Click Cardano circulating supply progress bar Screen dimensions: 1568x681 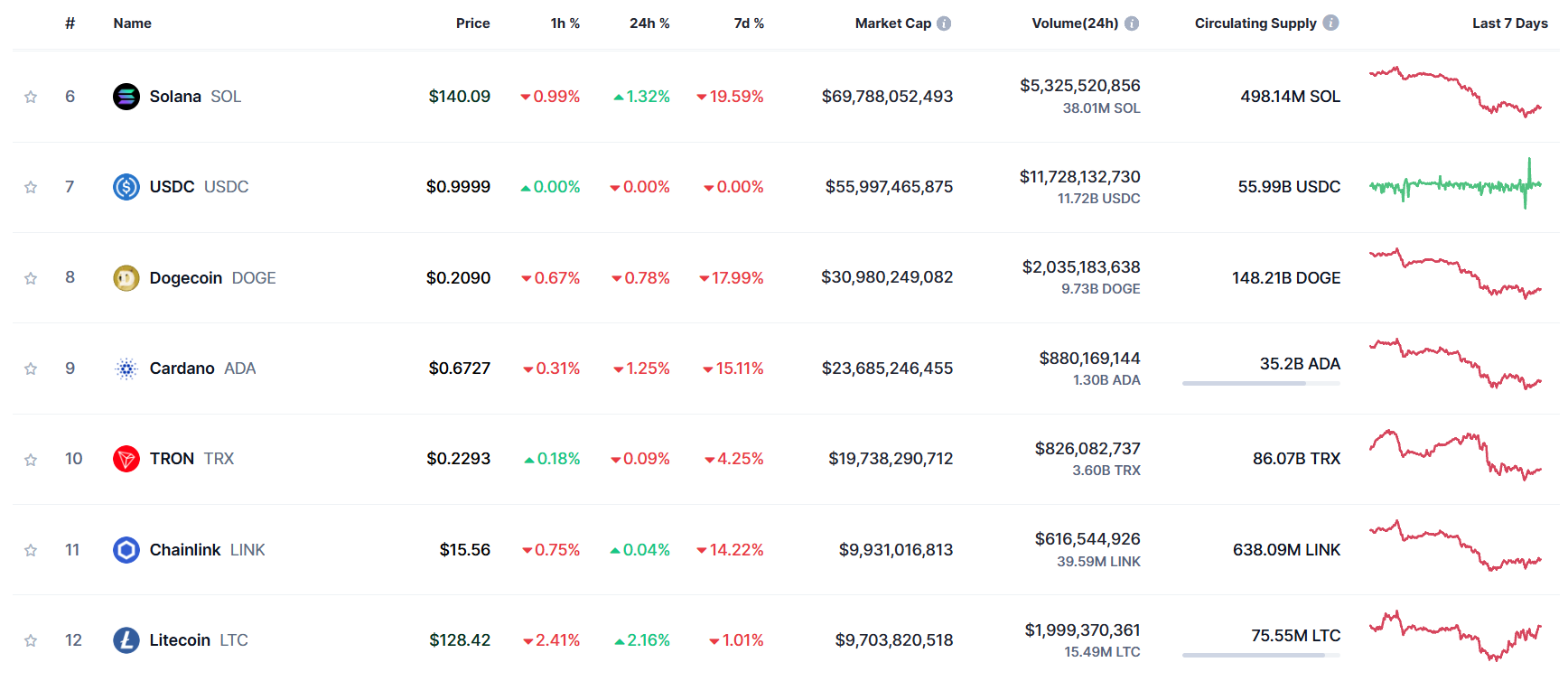tap(1261, 384)
